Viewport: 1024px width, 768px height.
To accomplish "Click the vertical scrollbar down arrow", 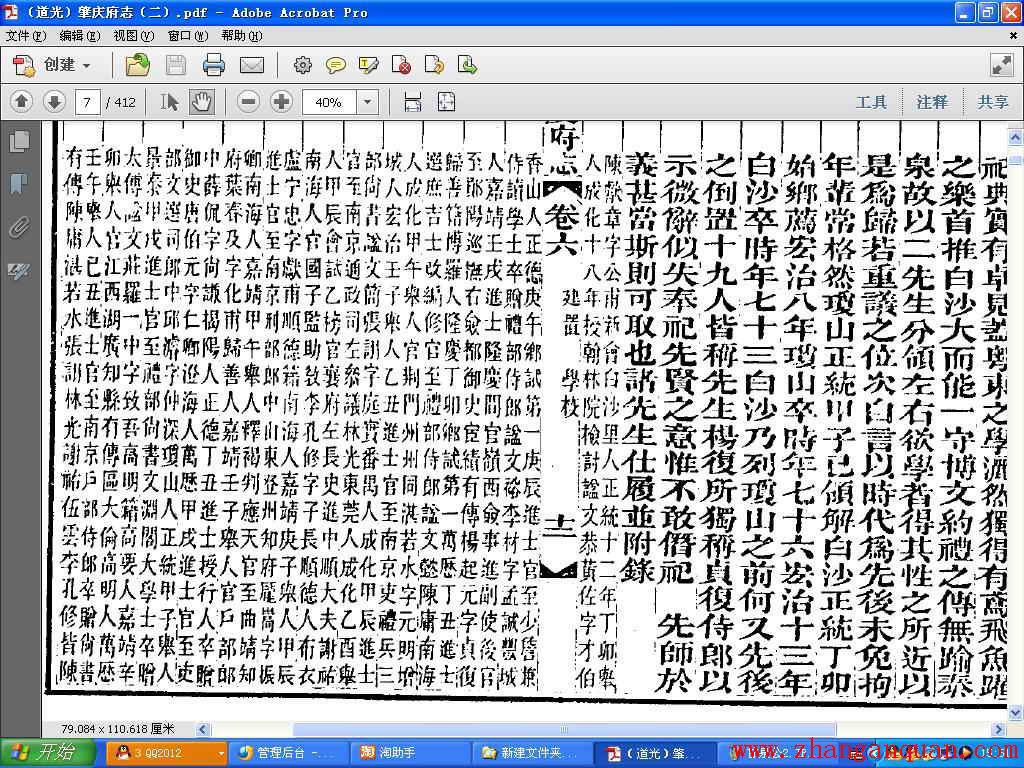I will click(1016, 712).
